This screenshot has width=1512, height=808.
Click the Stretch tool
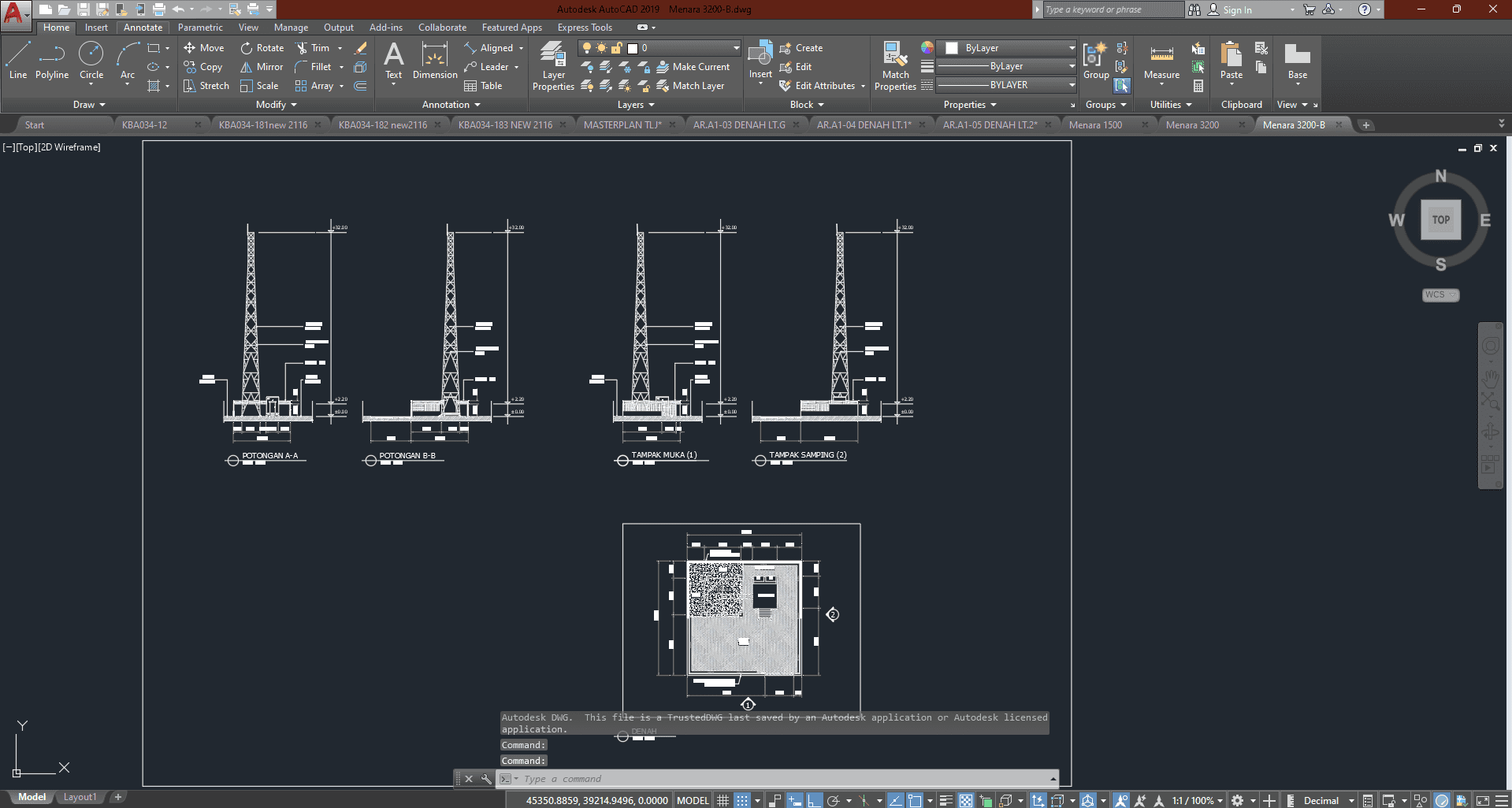(206, 86)
